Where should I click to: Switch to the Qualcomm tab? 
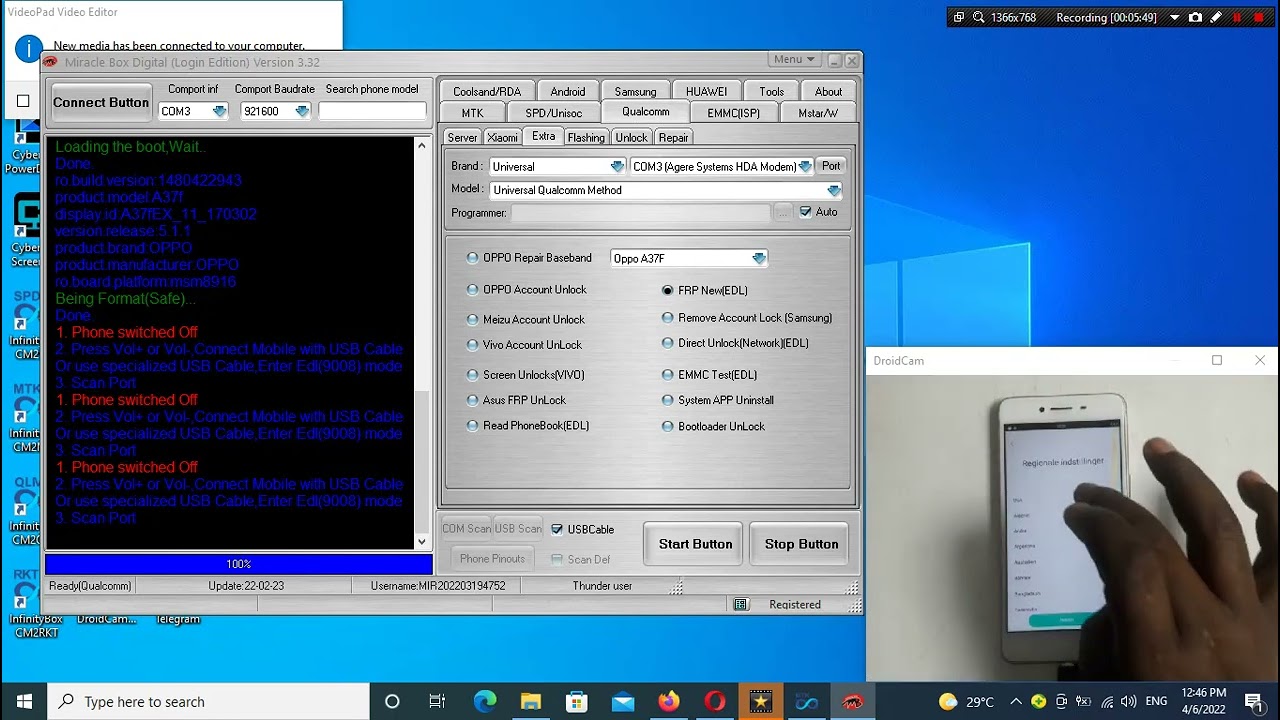point(645,112)
